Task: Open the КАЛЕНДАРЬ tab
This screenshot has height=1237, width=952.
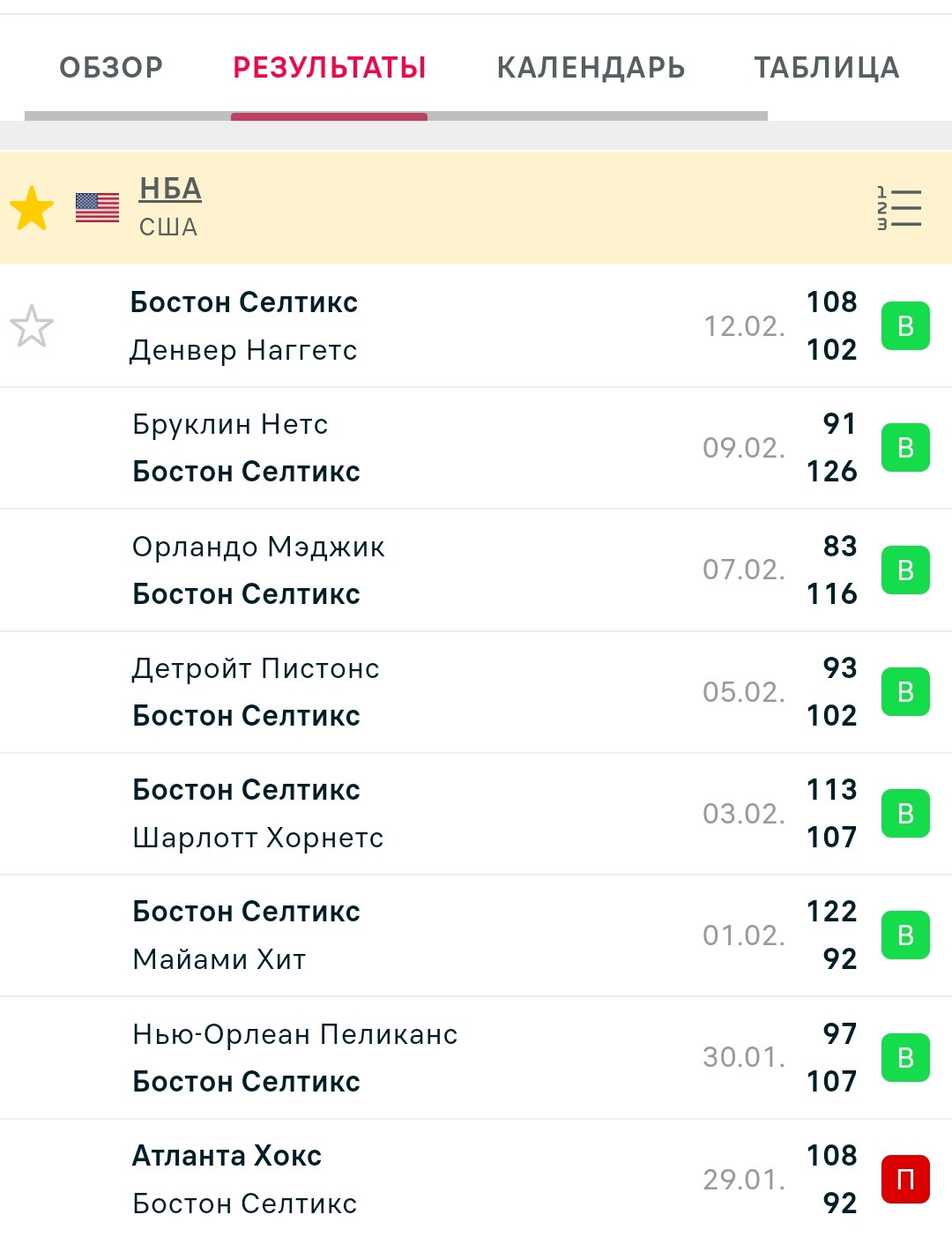Action: pyautogui.click(x=591, y=68)
